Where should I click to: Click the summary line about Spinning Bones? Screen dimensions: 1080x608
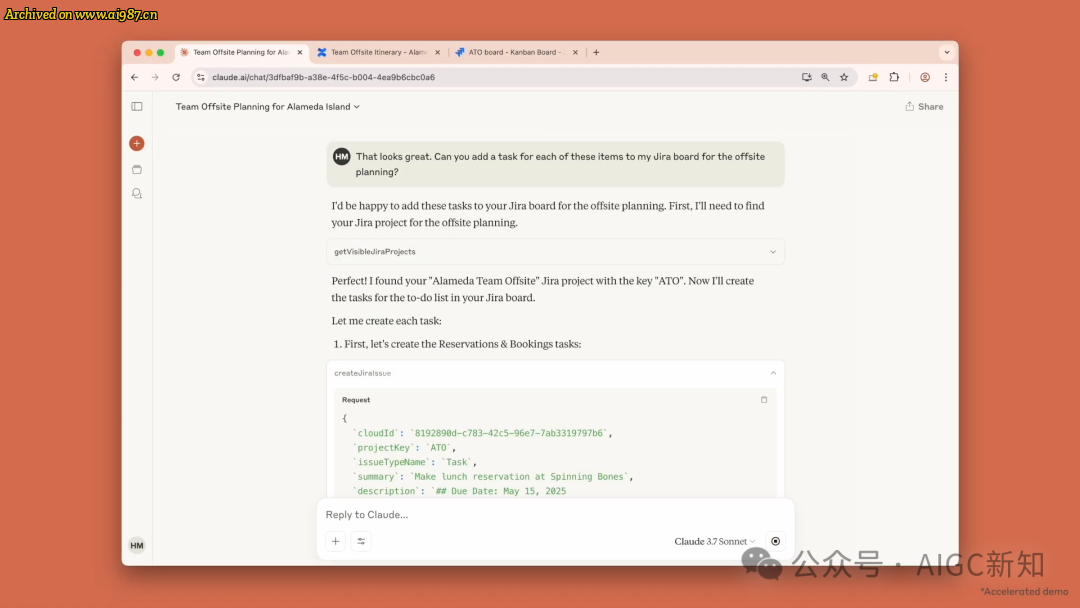point(492,476)
